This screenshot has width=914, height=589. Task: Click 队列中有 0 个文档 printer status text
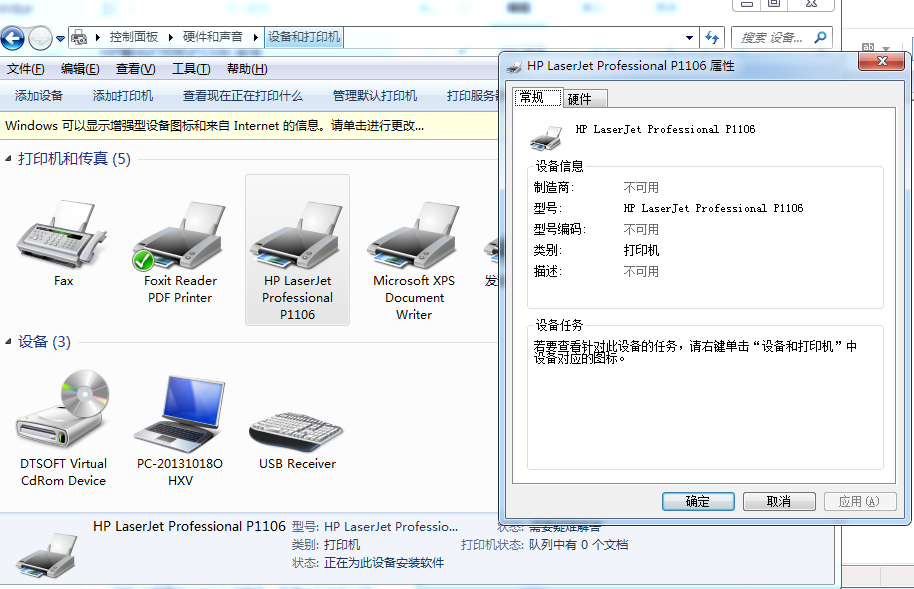[x=578, y=545]
